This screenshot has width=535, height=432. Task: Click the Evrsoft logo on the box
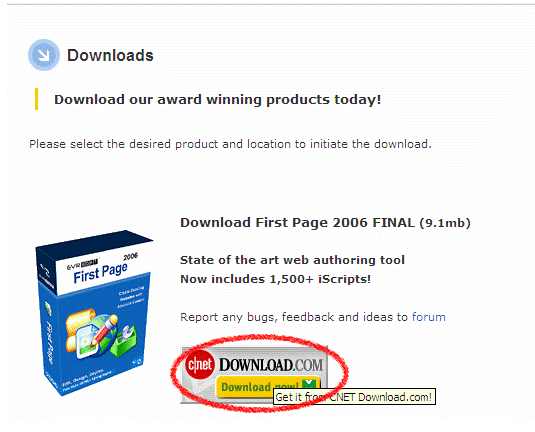click(82, 265)
